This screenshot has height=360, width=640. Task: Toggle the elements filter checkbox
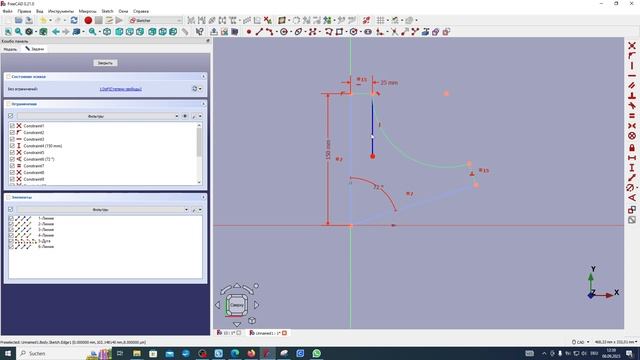pyautogui.click(x=11, y=209)
